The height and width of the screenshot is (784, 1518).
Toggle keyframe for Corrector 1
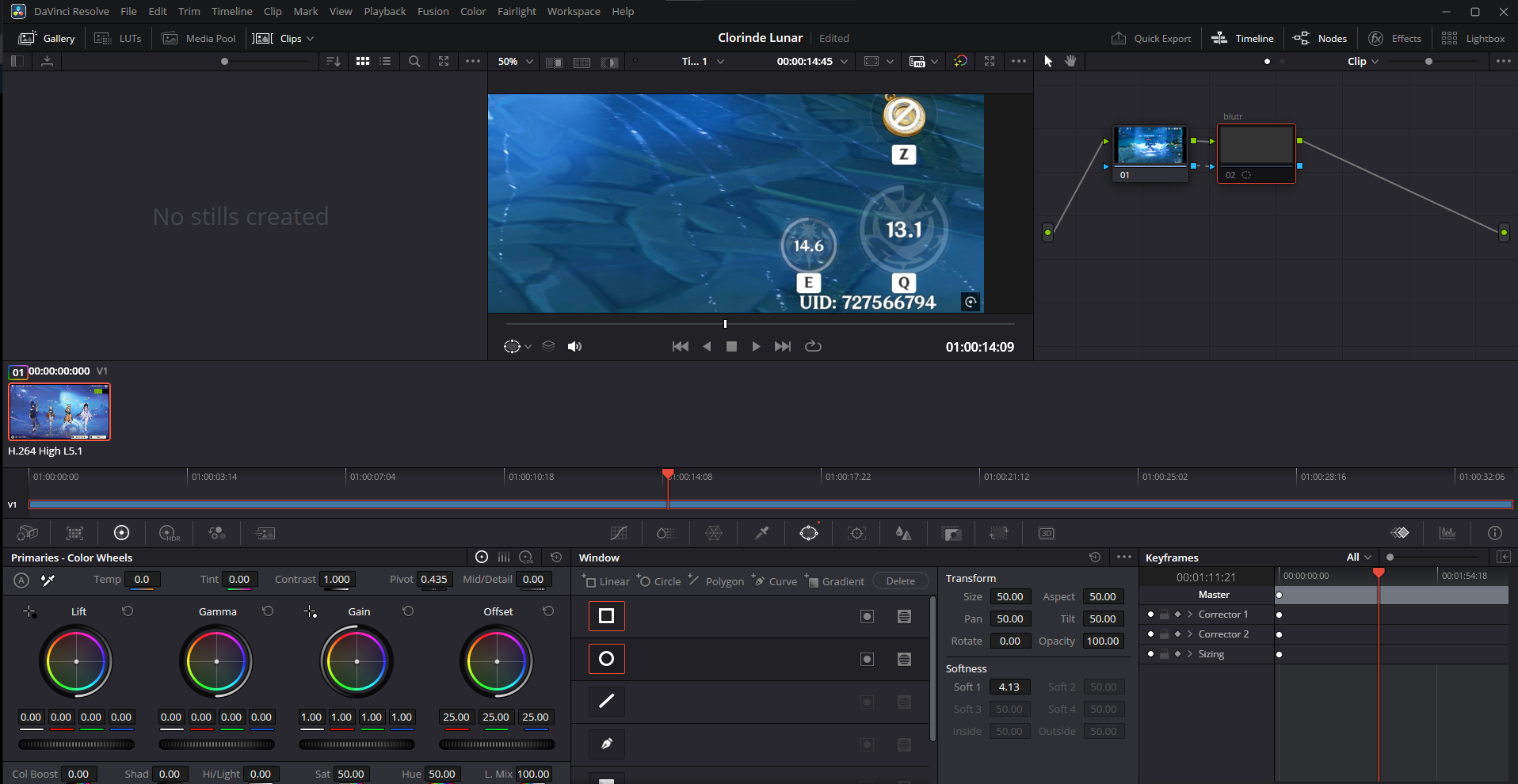[1177, 615]
